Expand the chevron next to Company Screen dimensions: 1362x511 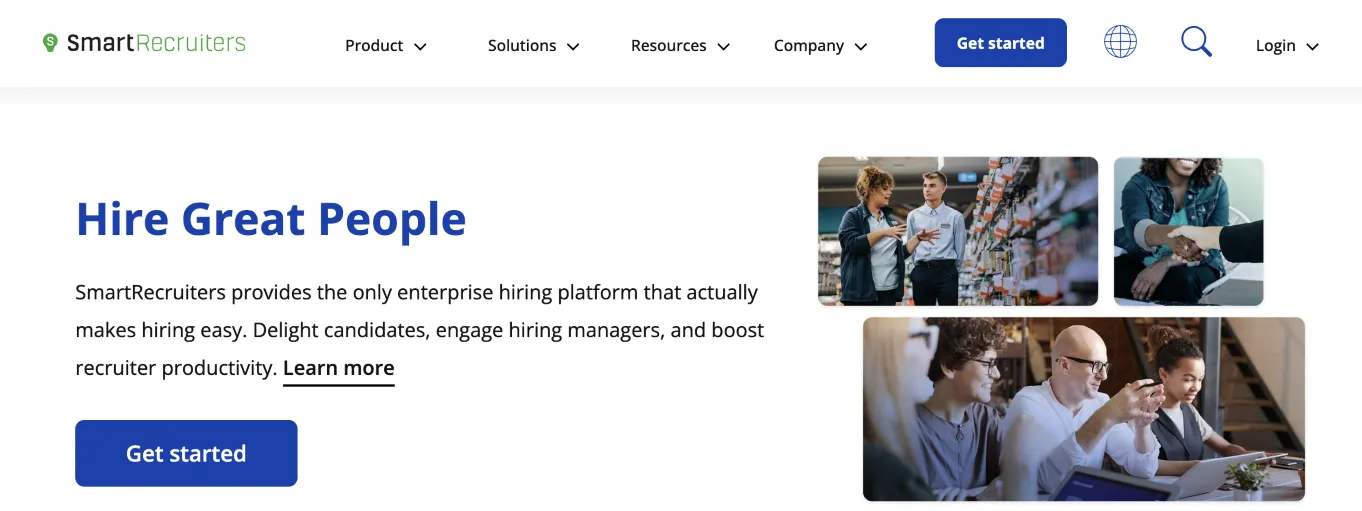(x=861, y=47)
